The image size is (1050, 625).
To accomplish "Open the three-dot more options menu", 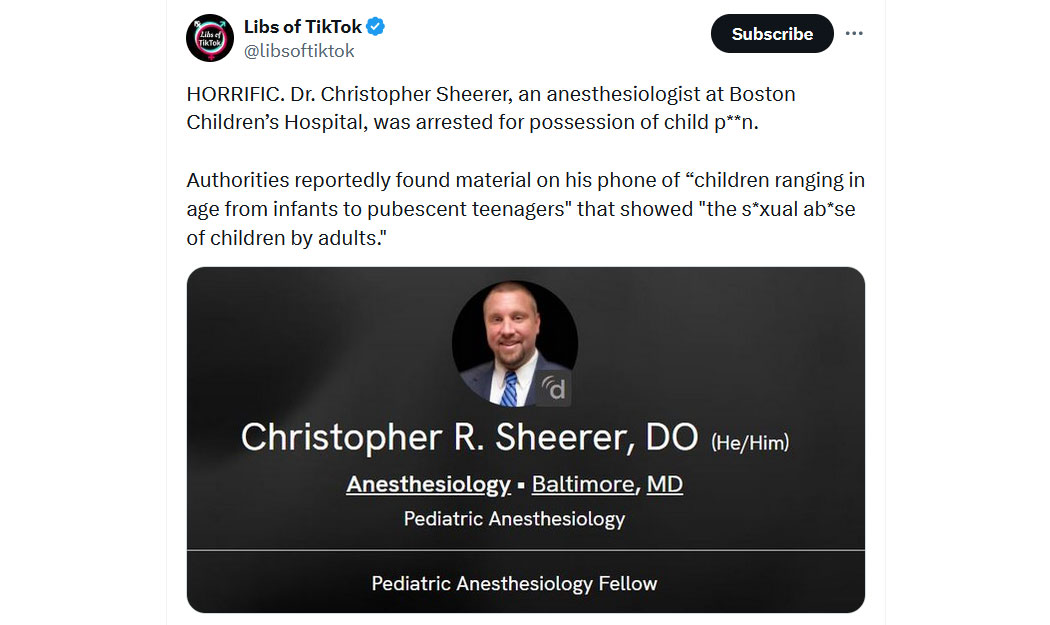I will (854, 33).
